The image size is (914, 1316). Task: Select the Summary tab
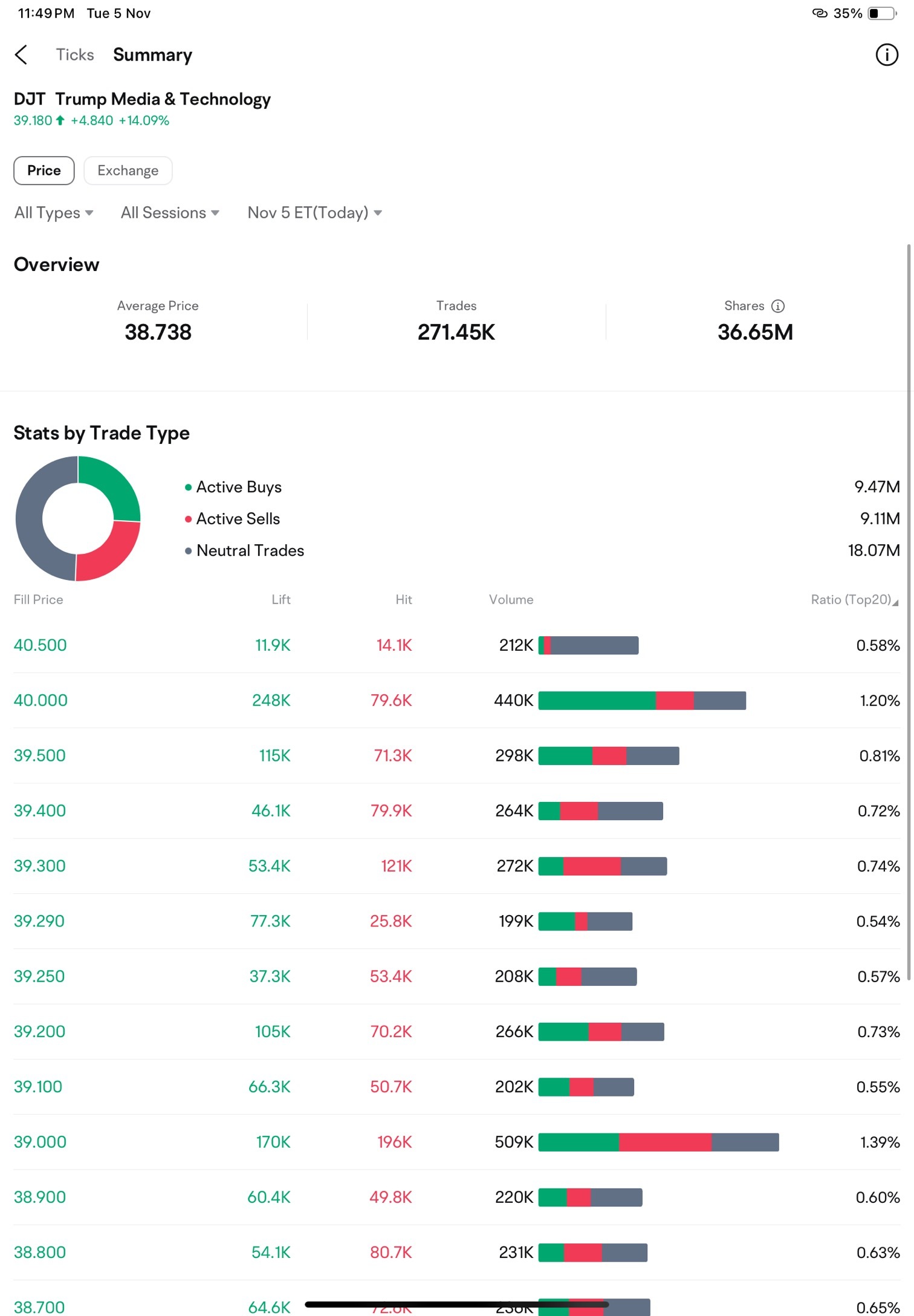coord(152,54)
